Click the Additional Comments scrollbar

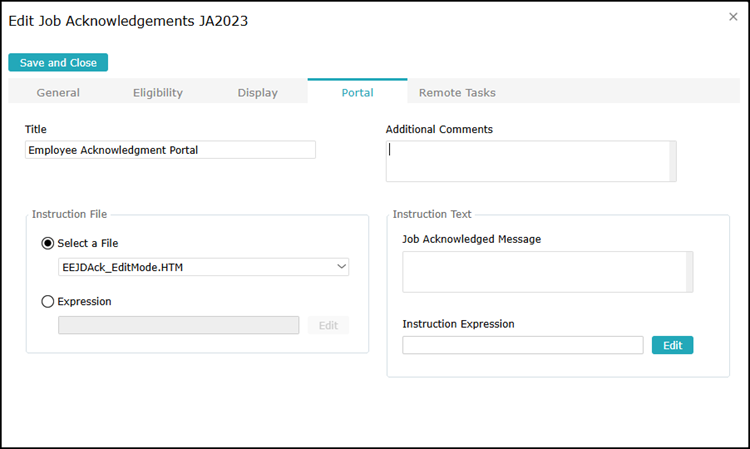click(672, 161)
